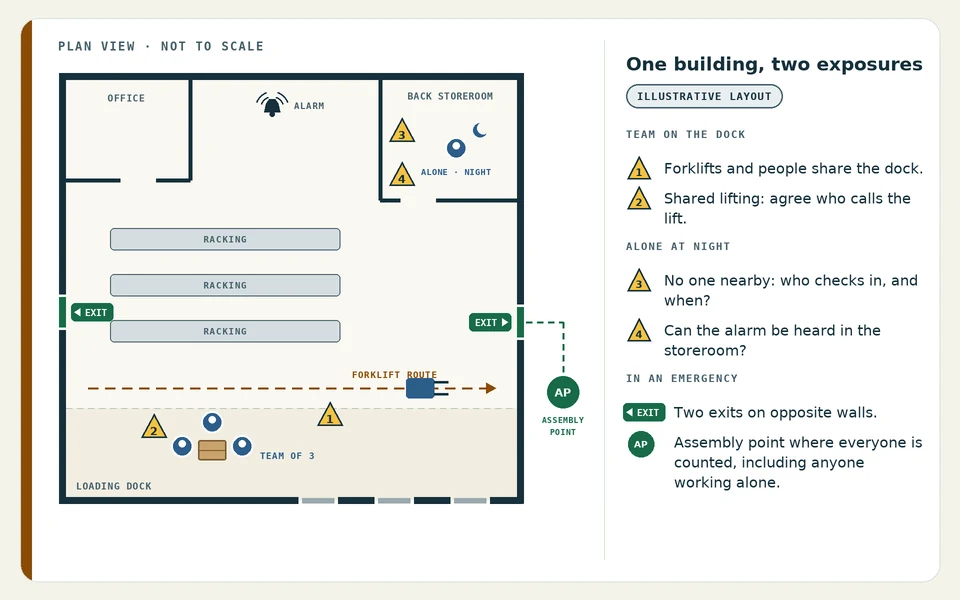Click the brown crate on the dock
Screen dimensions: 960x600
click(212, 450)
